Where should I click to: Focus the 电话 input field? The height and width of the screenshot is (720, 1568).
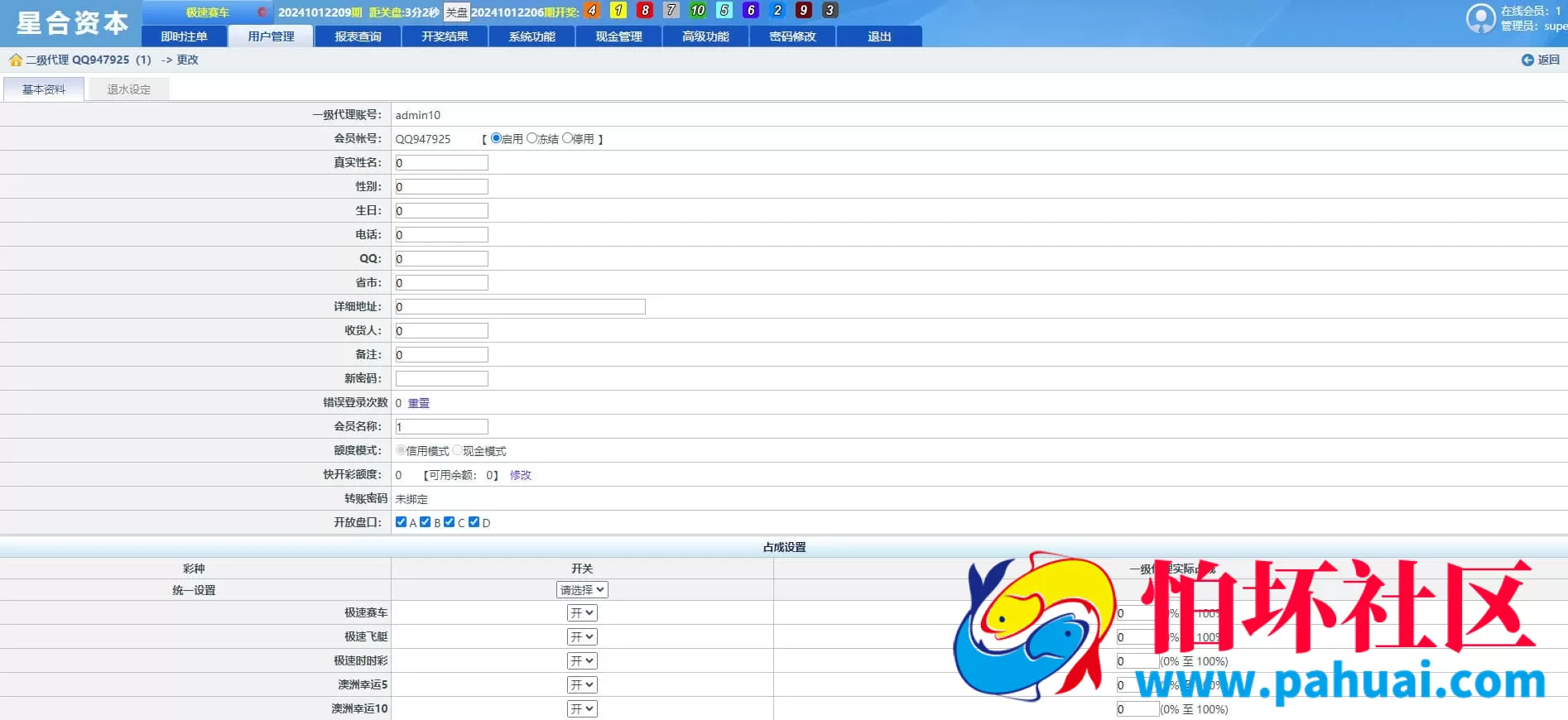click(442, 235)
